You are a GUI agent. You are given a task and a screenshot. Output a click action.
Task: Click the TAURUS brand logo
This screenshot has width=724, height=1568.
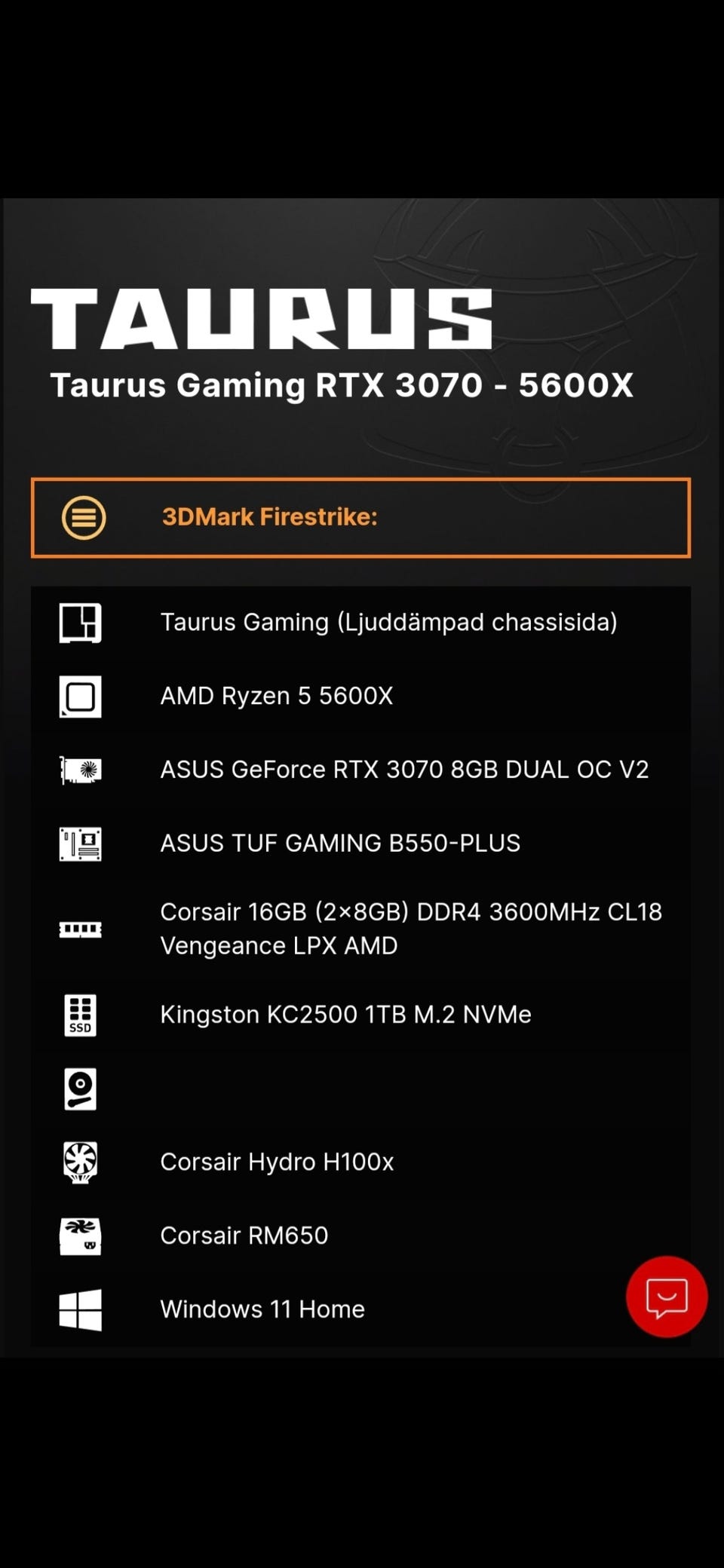pyautogui.click(x=261, y=319)
